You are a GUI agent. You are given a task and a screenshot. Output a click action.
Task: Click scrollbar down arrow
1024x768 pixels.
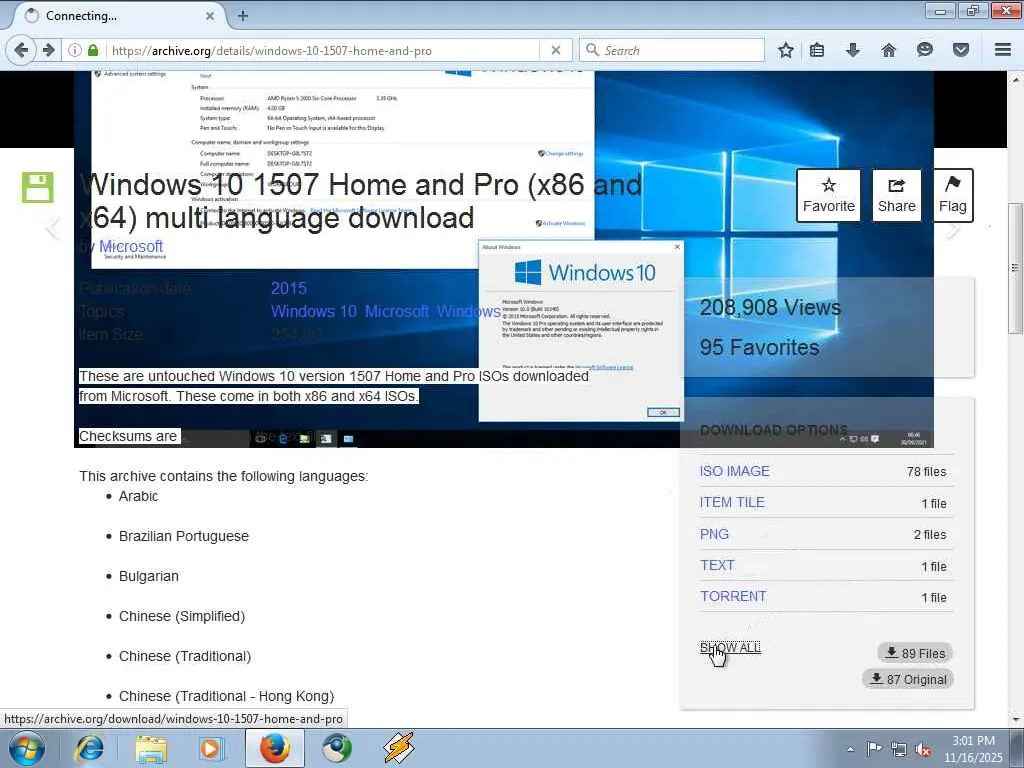(x=1015, y=719)
